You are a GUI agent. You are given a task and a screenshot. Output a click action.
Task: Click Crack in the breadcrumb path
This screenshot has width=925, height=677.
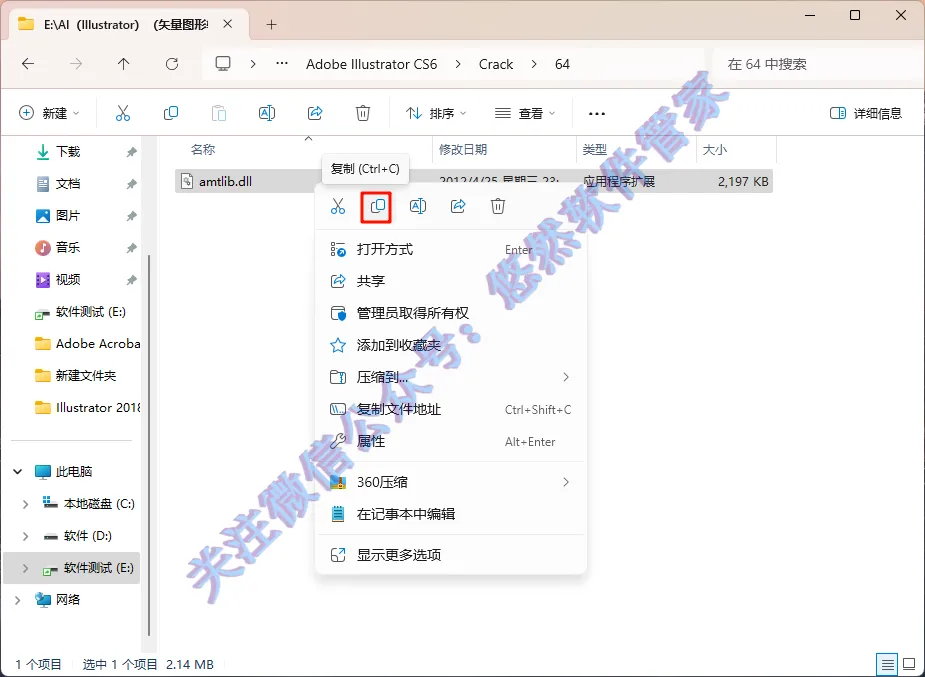coord(496,64)
